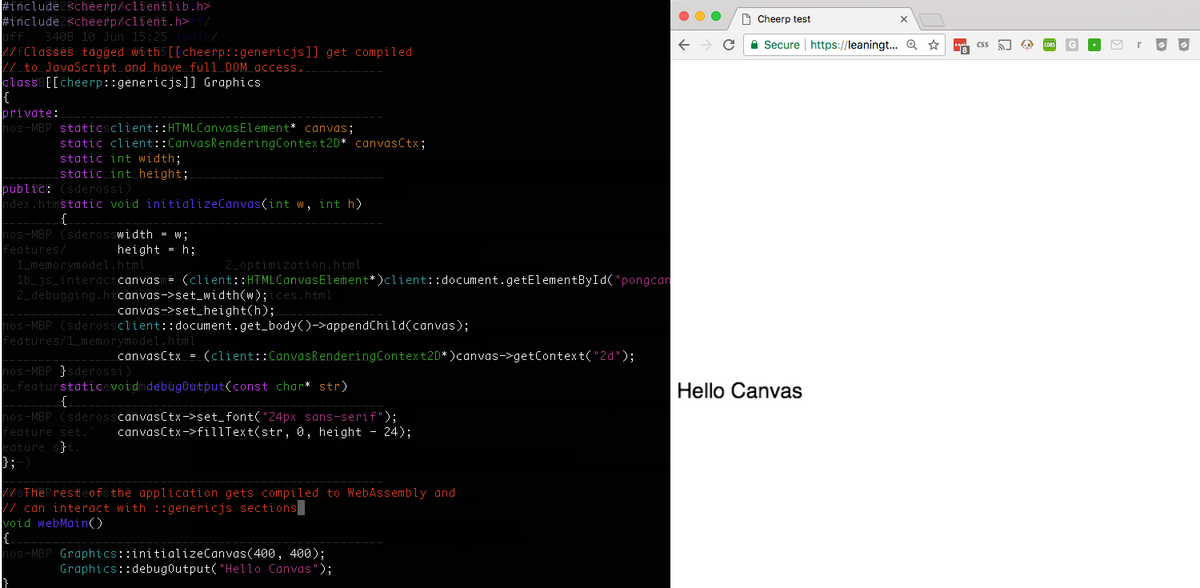Click the red 'B' extension icon

tap(960, 44)
